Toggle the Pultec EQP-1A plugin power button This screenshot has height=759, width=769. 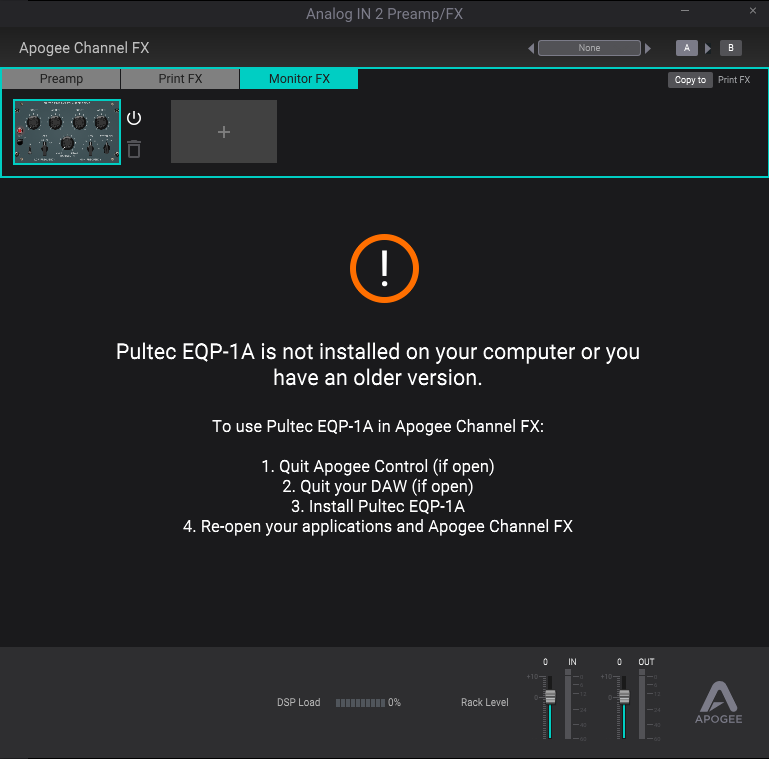[134, 118]
